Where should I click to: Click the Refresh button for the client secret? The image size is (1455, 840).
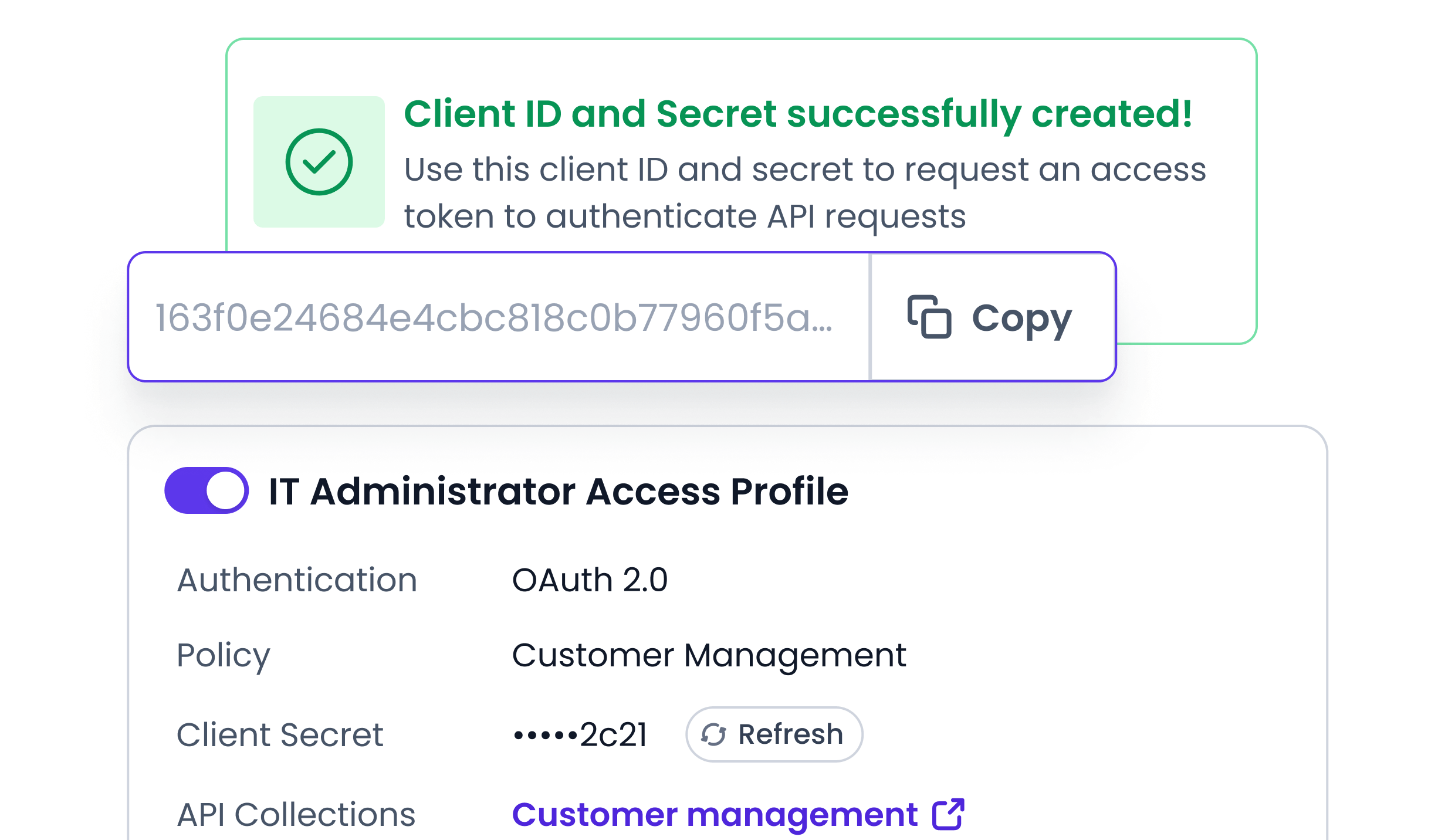pos(773,734)
